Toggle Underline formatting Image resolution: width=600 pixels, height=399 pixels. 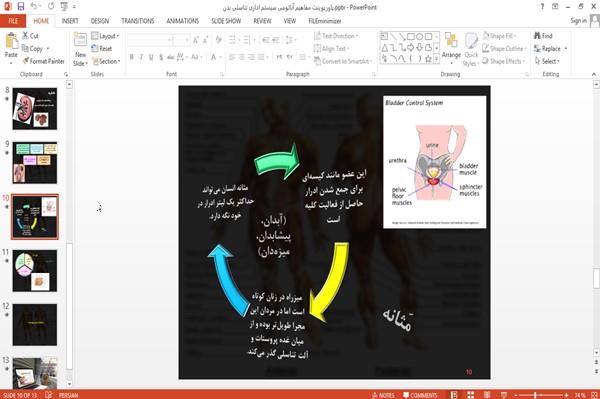151,57
